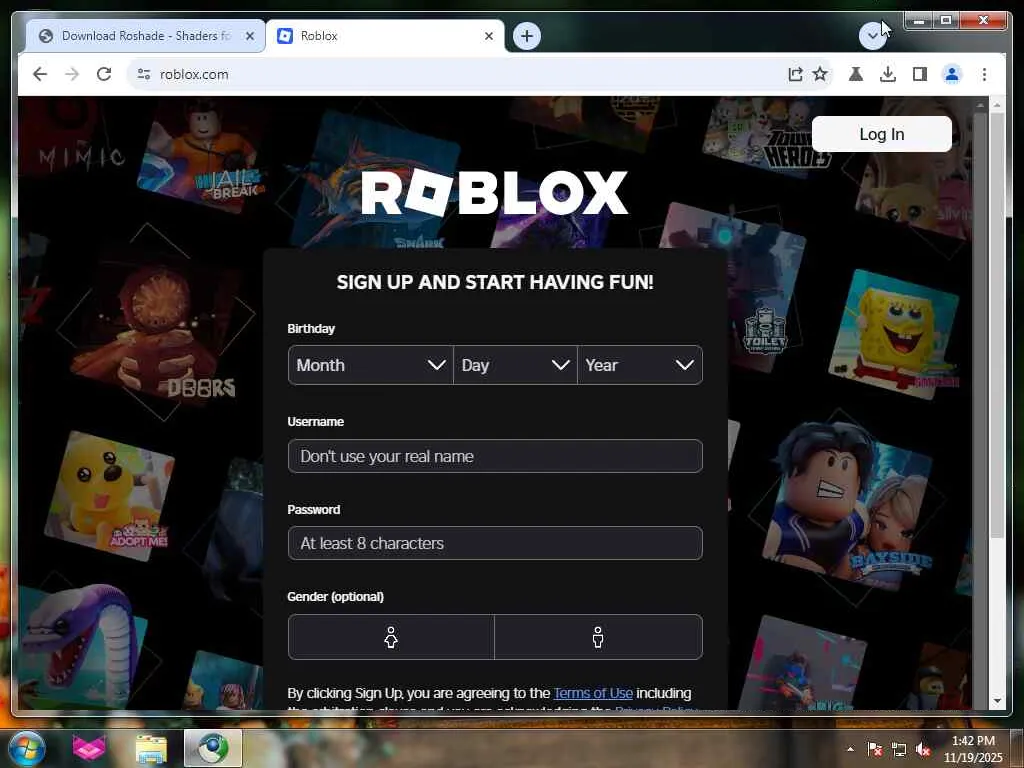Show hidden system tray icons
The height and width of the screenshot is (768, 1024).
(850, 749)
